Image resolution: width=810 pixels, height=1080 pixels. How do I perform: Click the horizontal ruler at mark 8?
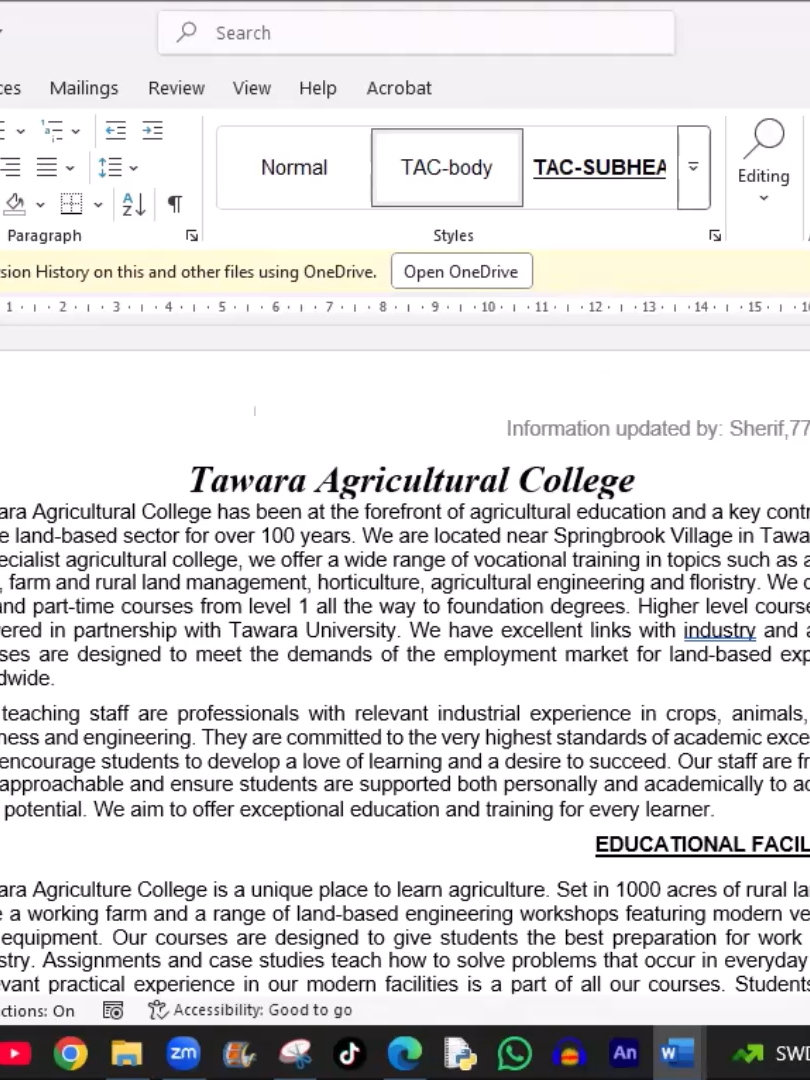[x=382, y=307]
